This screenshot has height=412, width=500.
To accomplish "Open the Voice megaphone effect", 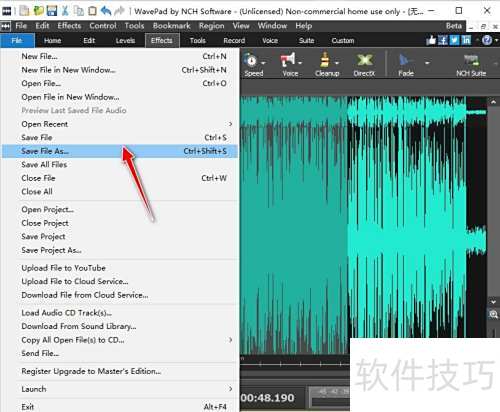I will (x=290, y=65).
